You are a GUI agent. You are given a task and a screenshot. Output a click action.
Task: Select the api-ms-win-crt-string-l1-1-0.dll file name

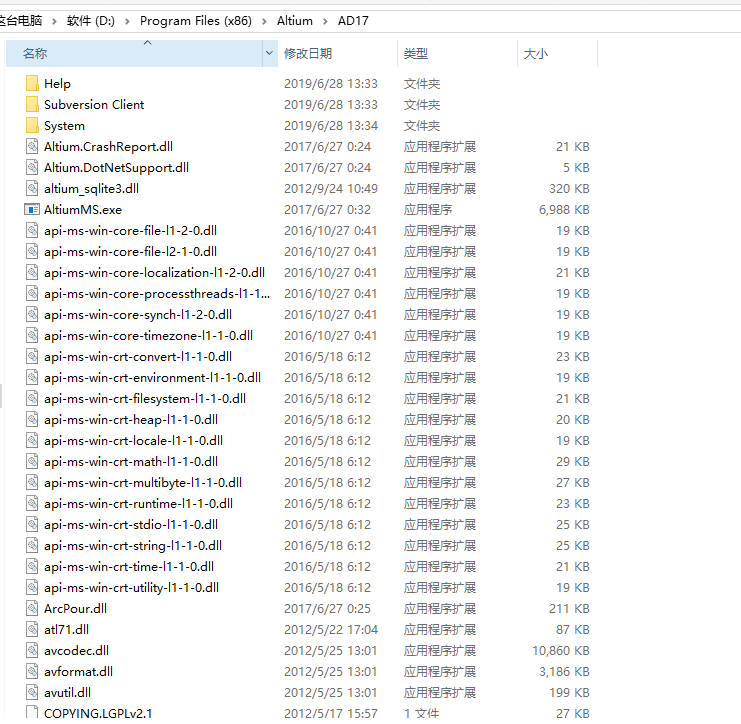pyautogui.click(x=133, y=545)
